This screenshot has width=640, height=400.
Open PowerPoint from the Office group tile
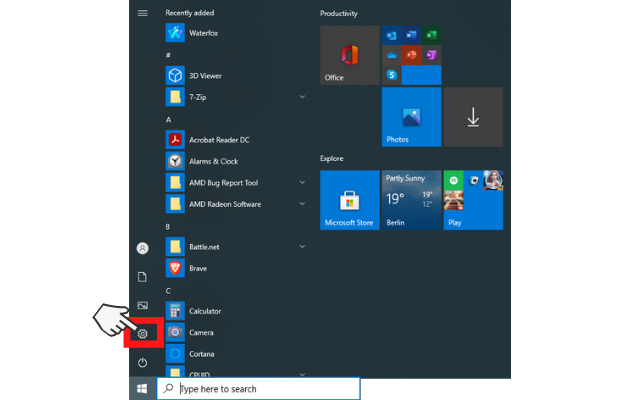[411, 55]
